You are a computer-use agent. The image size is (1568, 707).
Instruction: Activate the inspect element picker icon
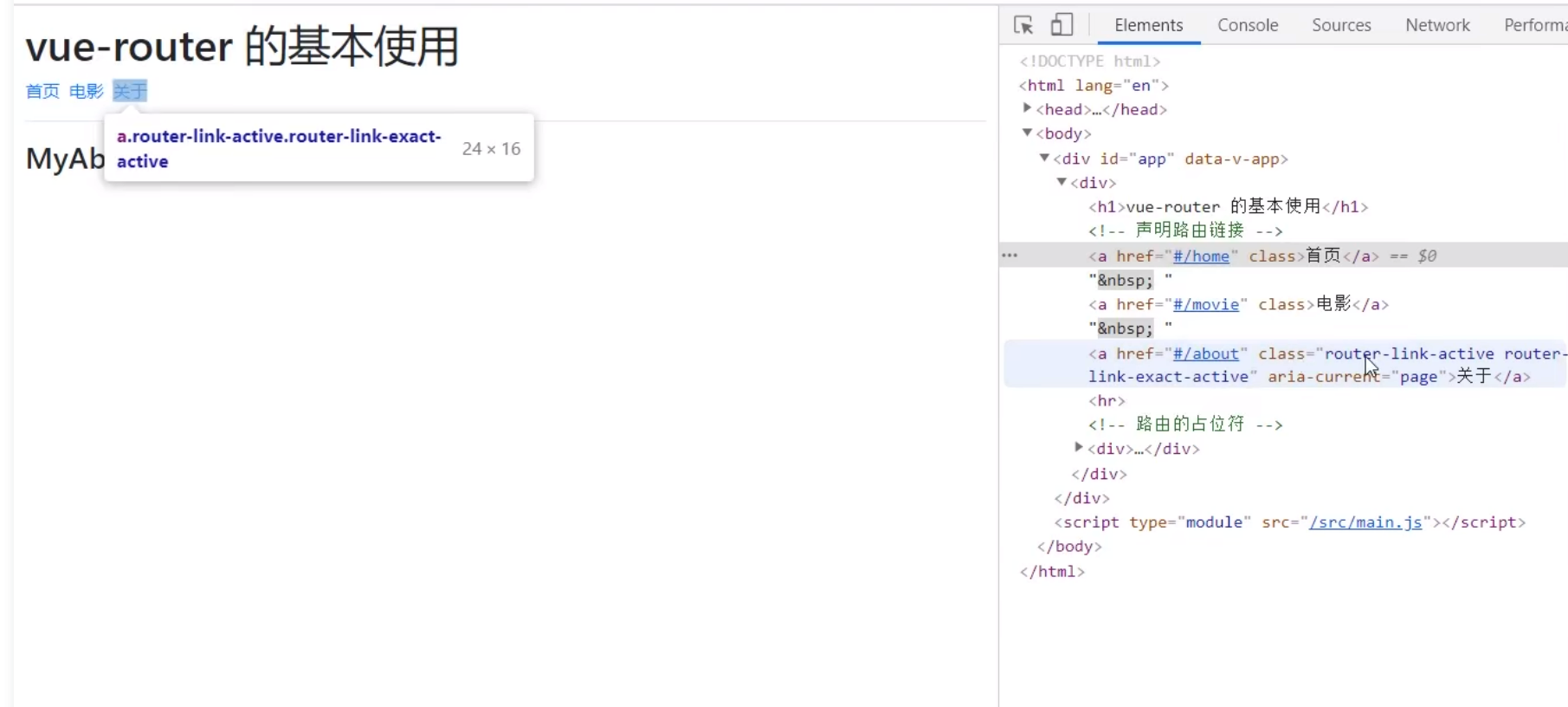1023,25
